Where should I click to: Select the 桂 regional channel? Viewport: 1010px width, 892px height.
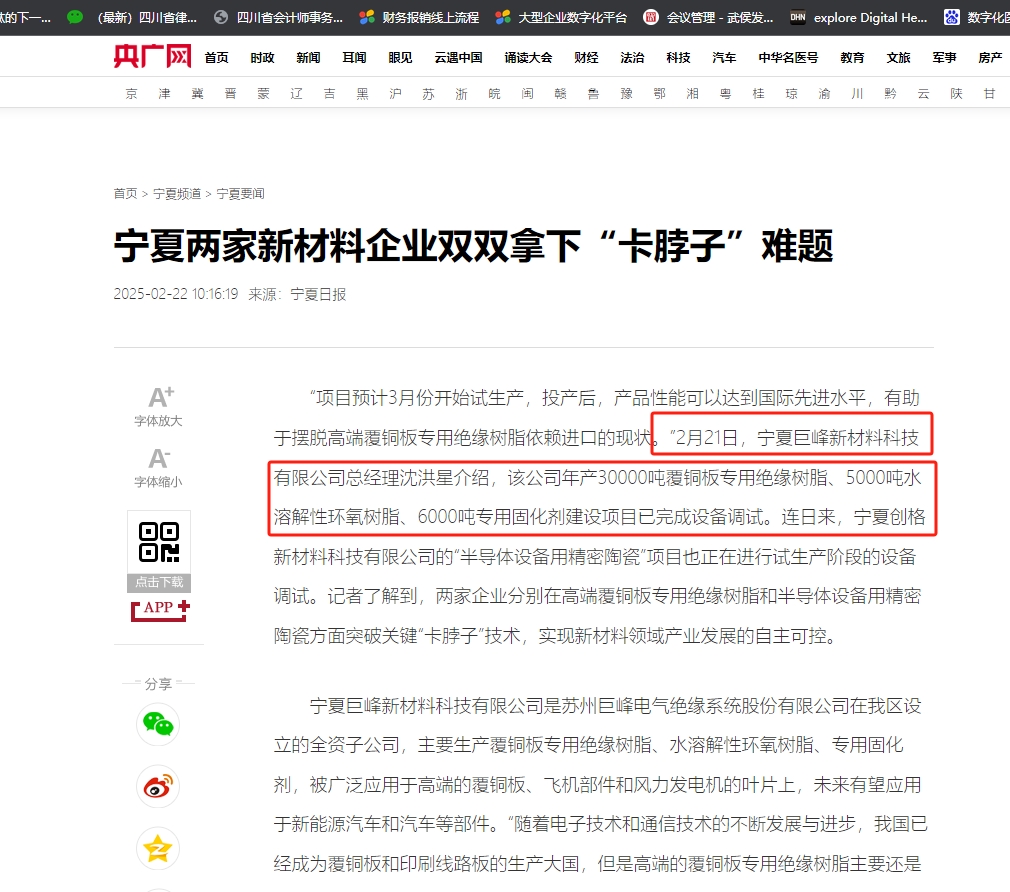click(759, 93)
